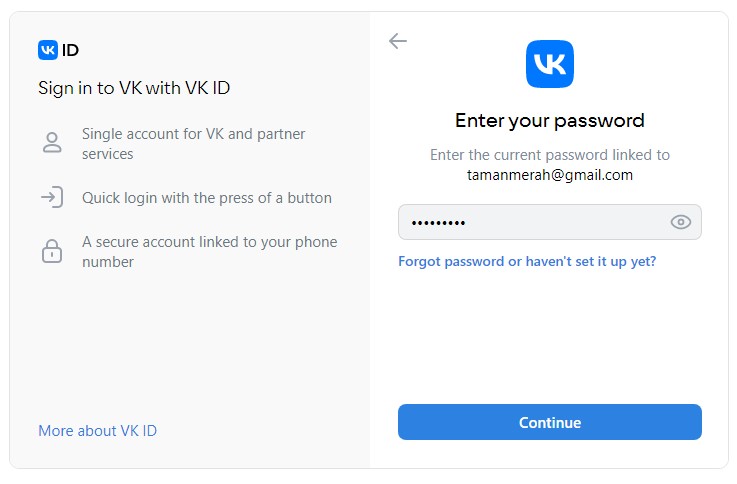Open the Forgot password link
Viewport: 737px width, 484px height.
pos(527,261)
